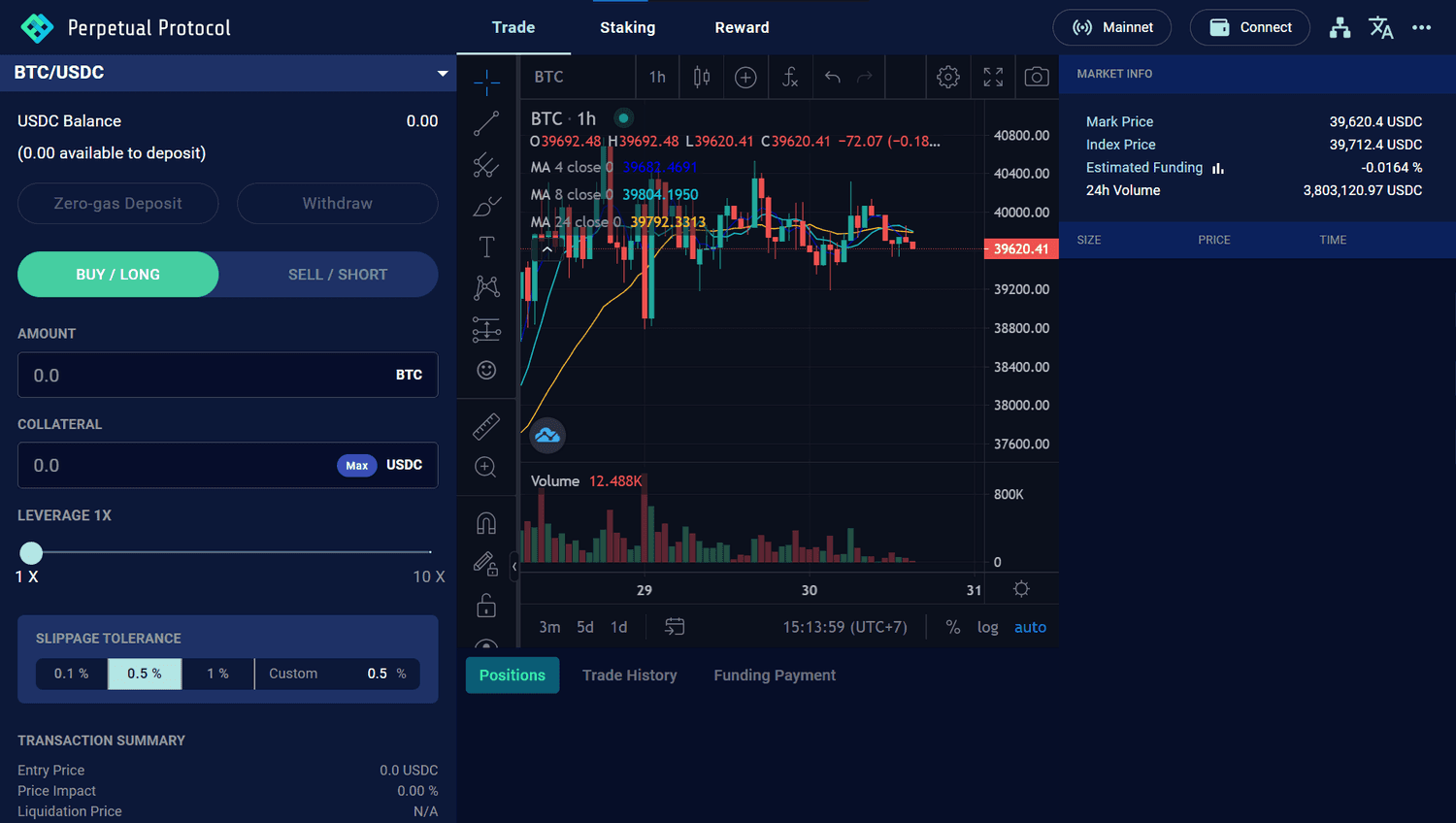Open the indicators fx menu
Image resolution: width=1456 pixels, height=823 pixels.
point(790,77)
